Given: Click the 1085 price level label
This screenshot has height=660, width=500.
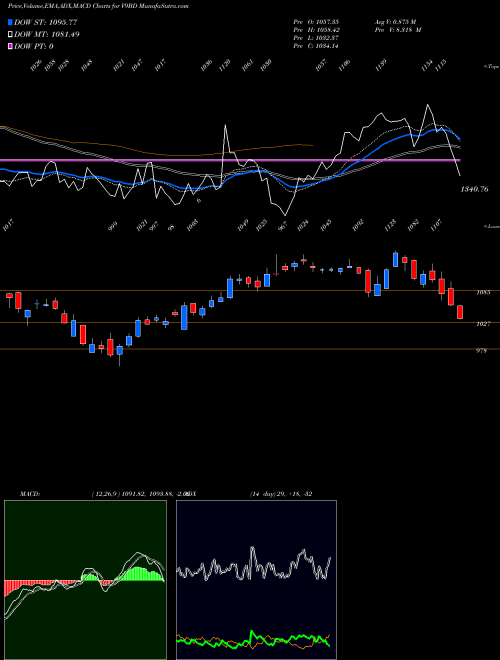Looking at the screenshot, I should pos(483,292).
